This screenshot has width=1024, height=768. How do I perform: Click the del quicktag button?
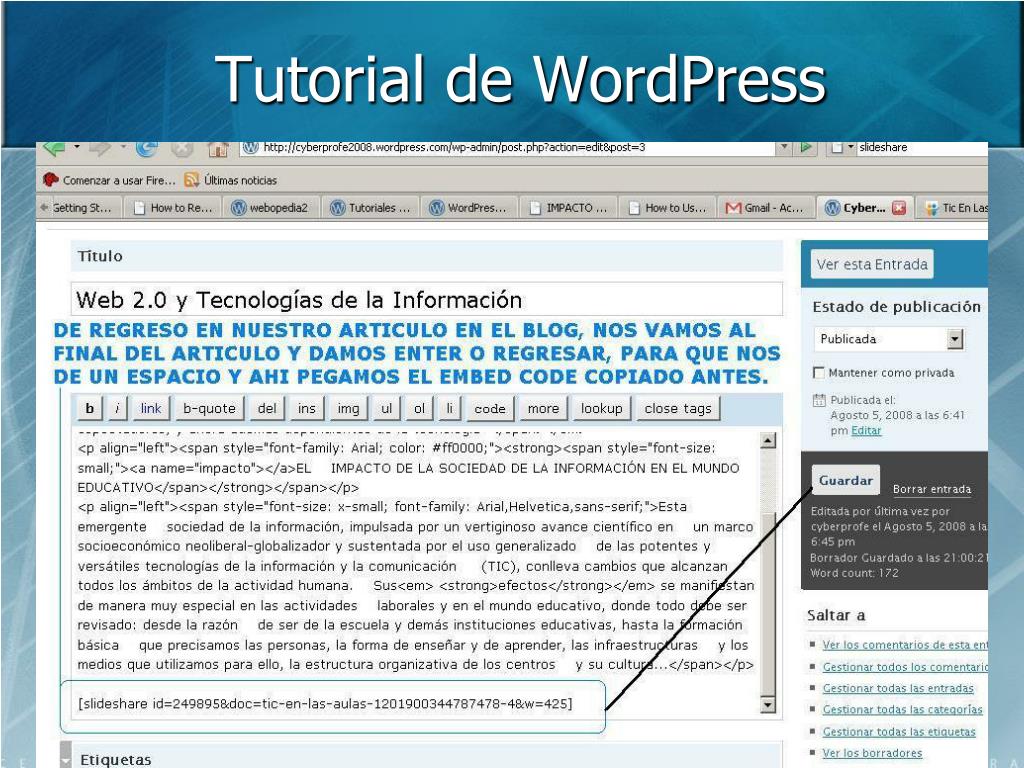click(x=266, y=408)
